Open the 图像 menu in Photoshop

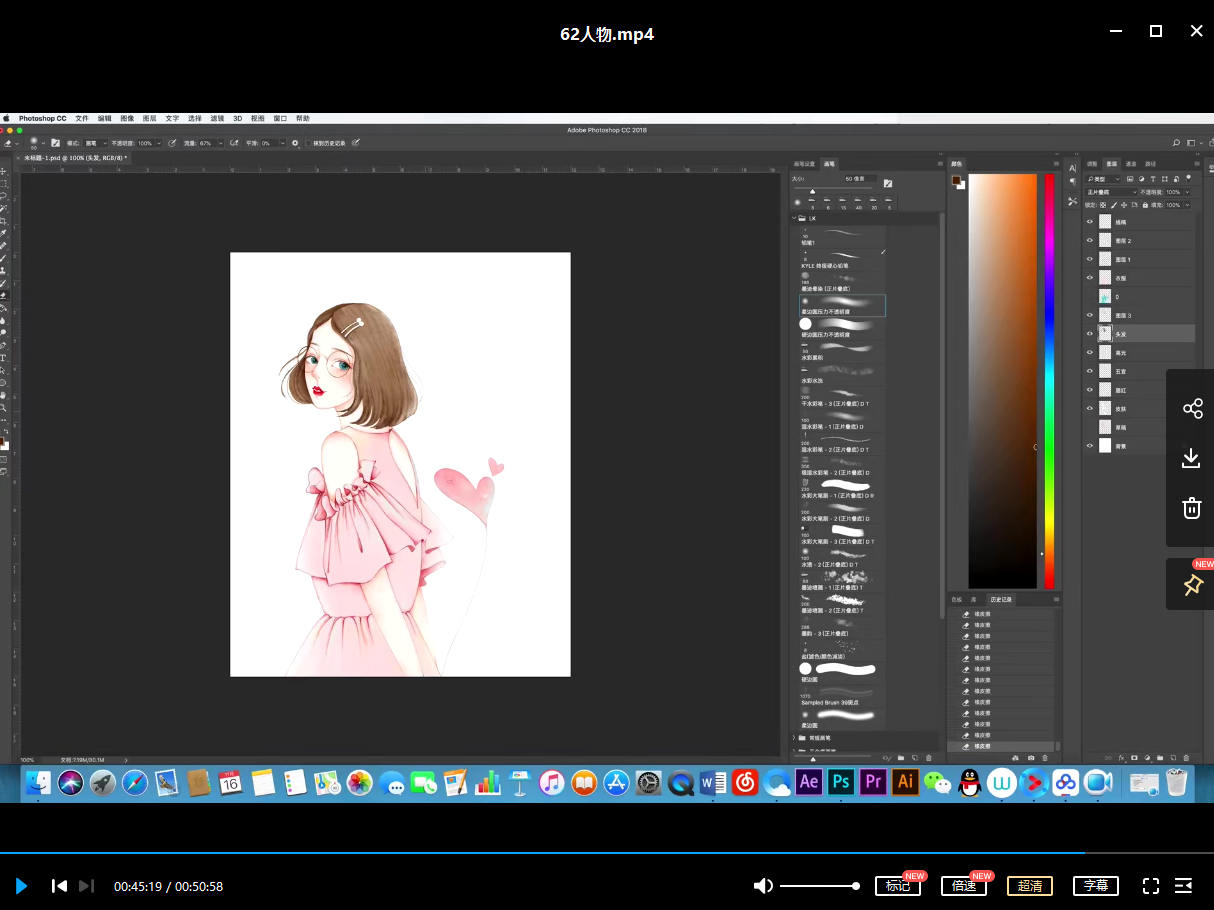[x=127, y=118]
